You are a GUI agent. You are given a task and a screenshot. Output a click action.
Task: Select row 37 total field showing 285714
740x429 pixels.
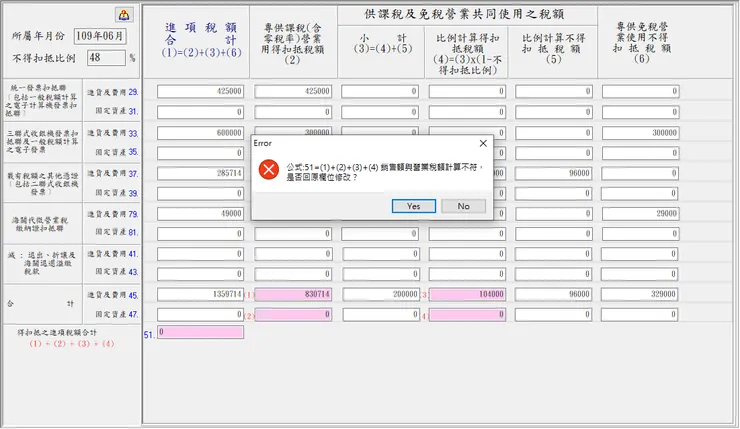tap(201, 173)
